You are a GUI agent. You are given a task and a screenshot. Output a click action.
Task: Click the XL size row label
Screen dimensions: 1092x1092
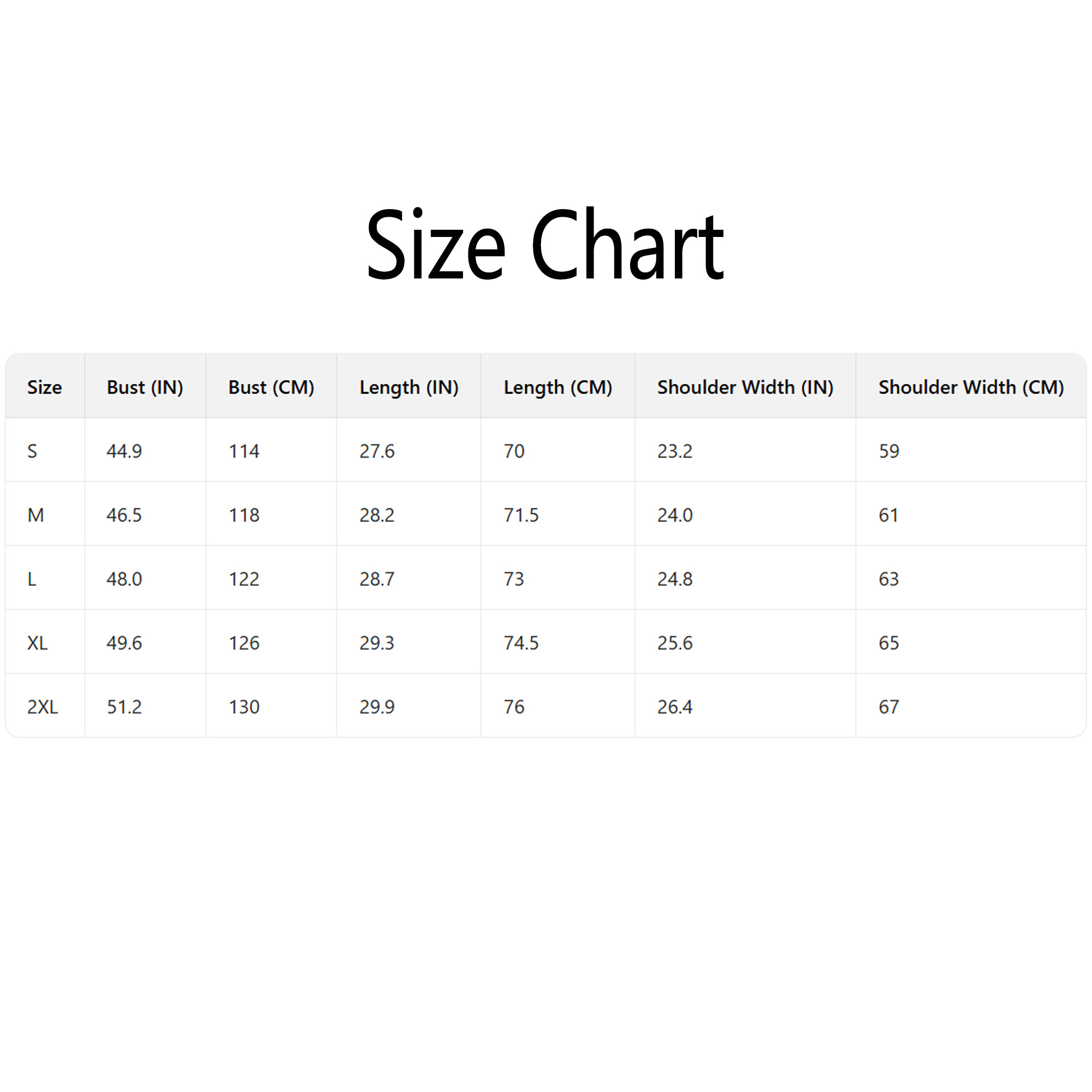coord(37,643)
